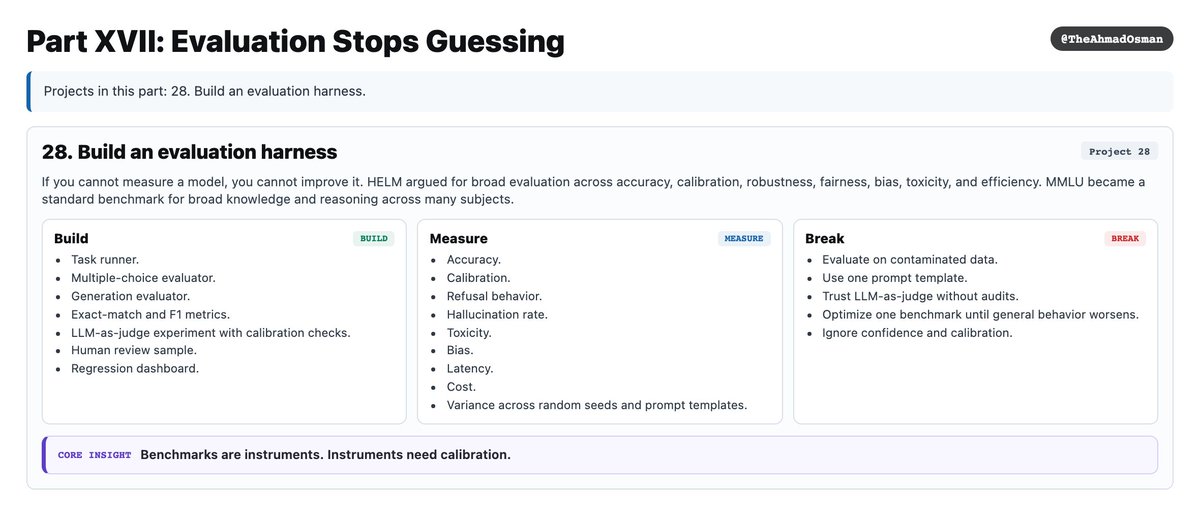Image resolution: width=1200 pixels, height=514 pixels.
Task: Click the Project 28 badge
Action: pos(1119,152)
